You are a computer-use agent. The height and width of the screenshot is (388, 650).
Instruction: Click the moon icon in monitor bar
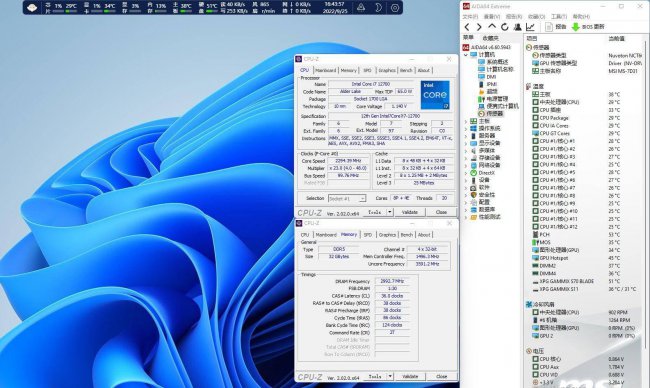click(378, 7)
